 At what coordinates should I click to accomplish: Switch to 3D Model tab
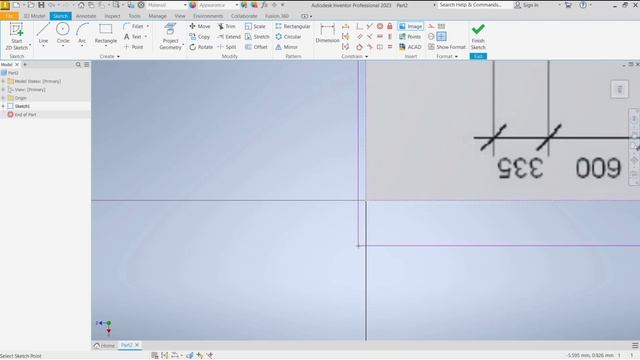click(x=34, y=16)
